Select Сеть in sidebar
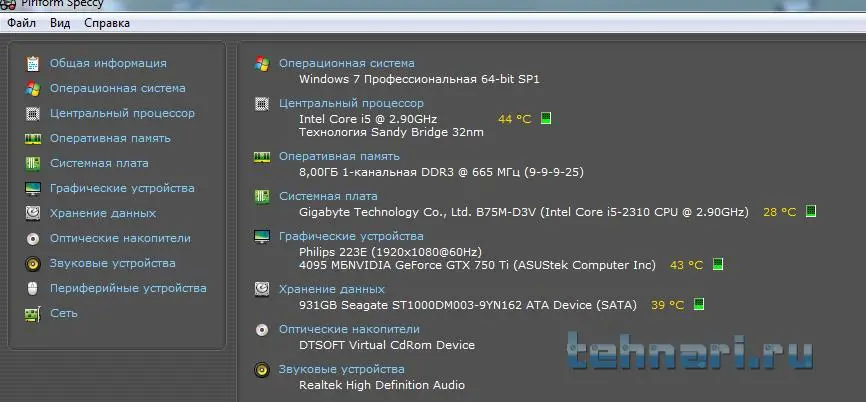 [x=64, y=313]
